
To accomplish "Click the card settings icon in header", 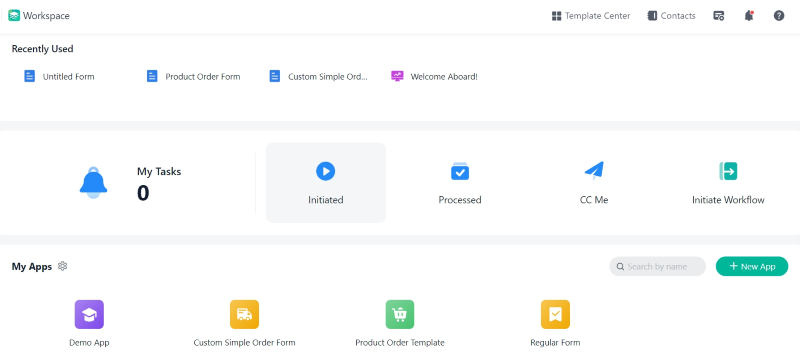I will 719,16.
